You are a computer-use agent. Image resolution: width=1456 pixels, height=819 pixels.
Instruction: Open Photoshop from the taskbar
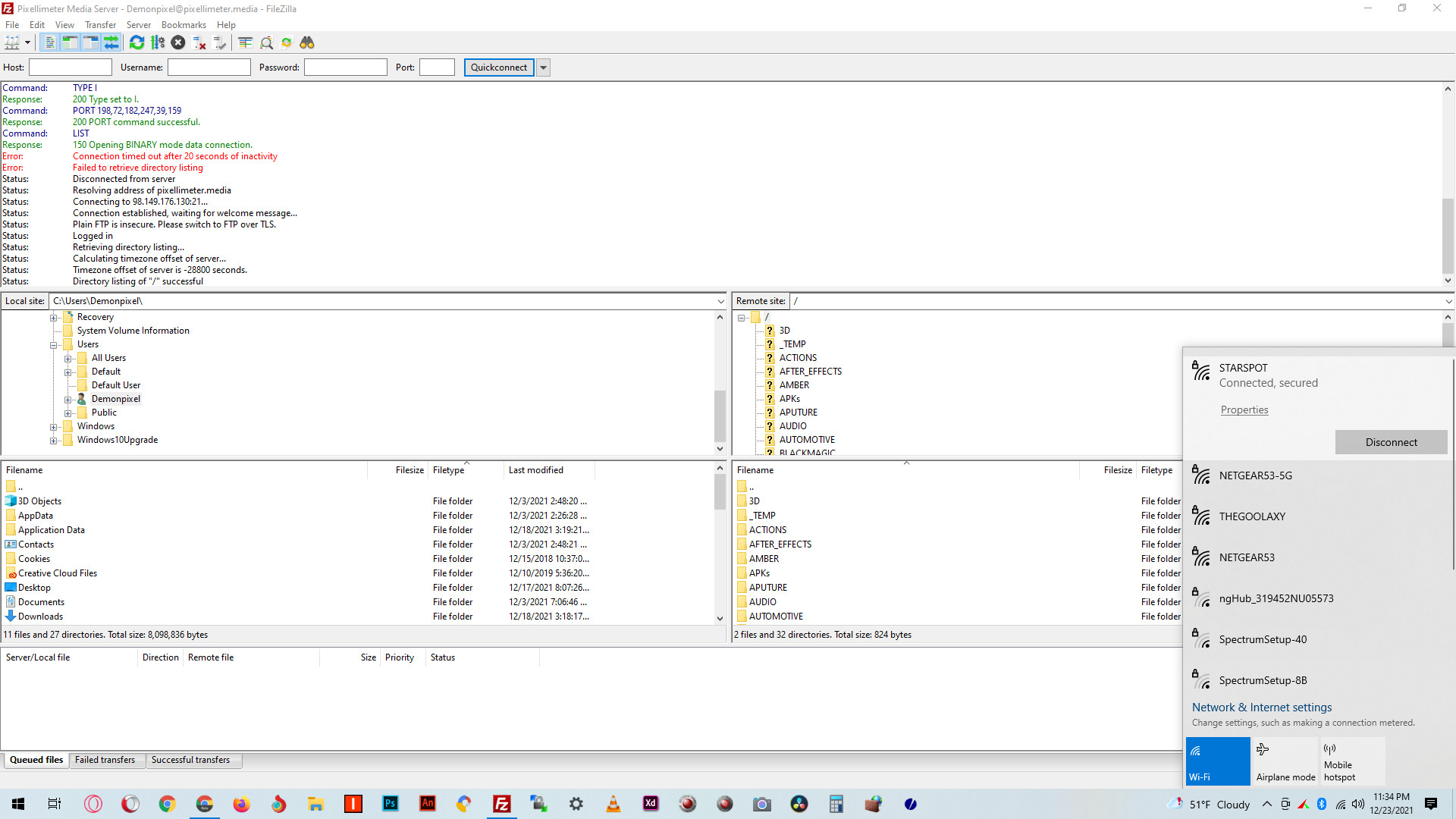[391, 804]
